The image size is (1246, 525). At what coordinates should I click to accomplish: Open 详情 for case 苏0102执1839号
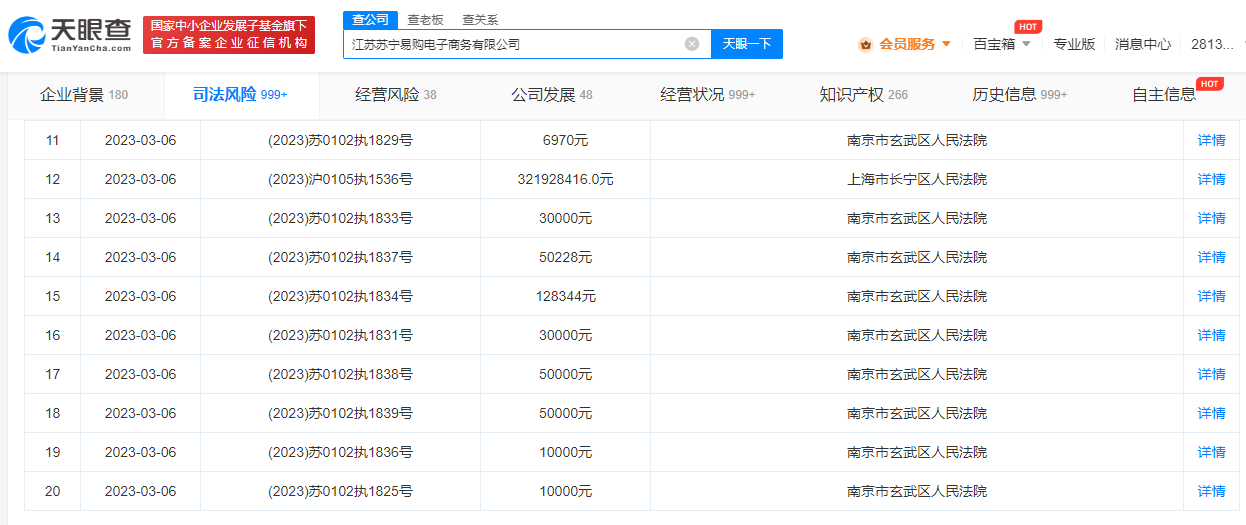click(x=1211, y=413)
